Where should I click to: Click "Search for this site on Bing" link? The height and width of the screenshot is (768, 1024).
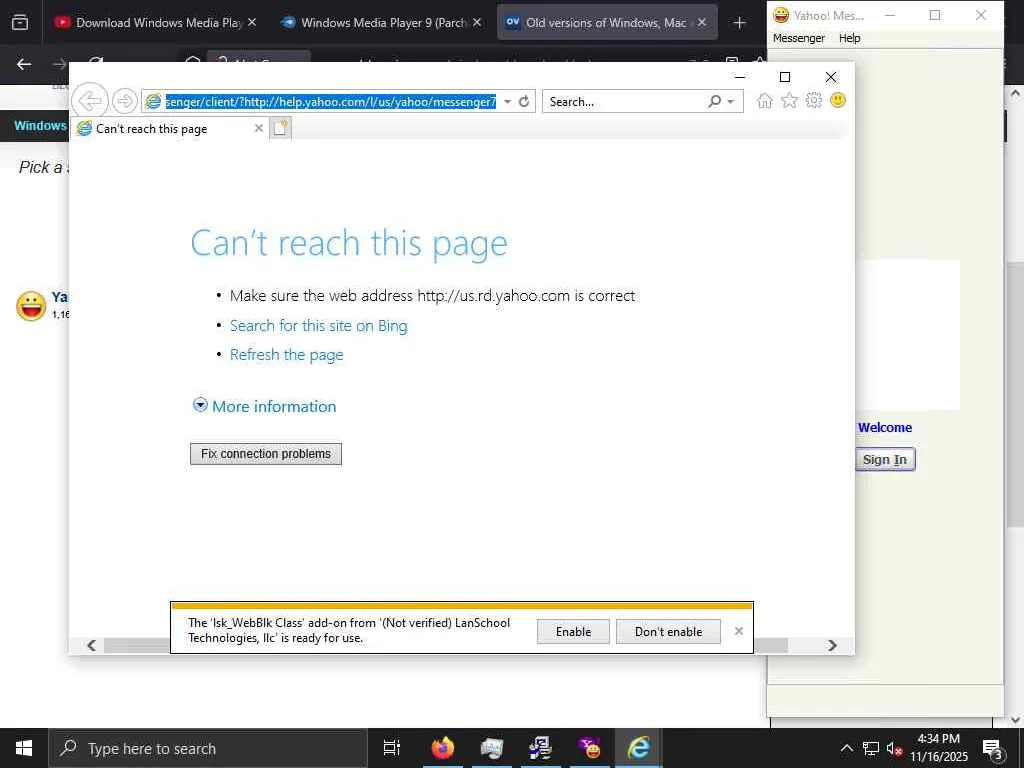[318, 325]
